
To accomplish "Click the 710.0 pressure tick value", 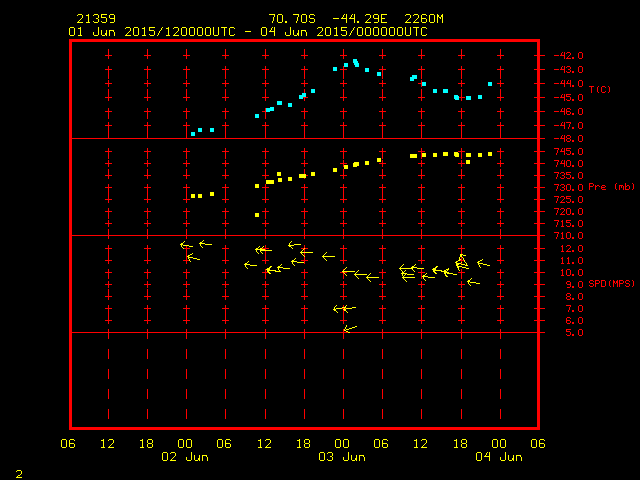I will pyautogui.click(x=569, y=236).
